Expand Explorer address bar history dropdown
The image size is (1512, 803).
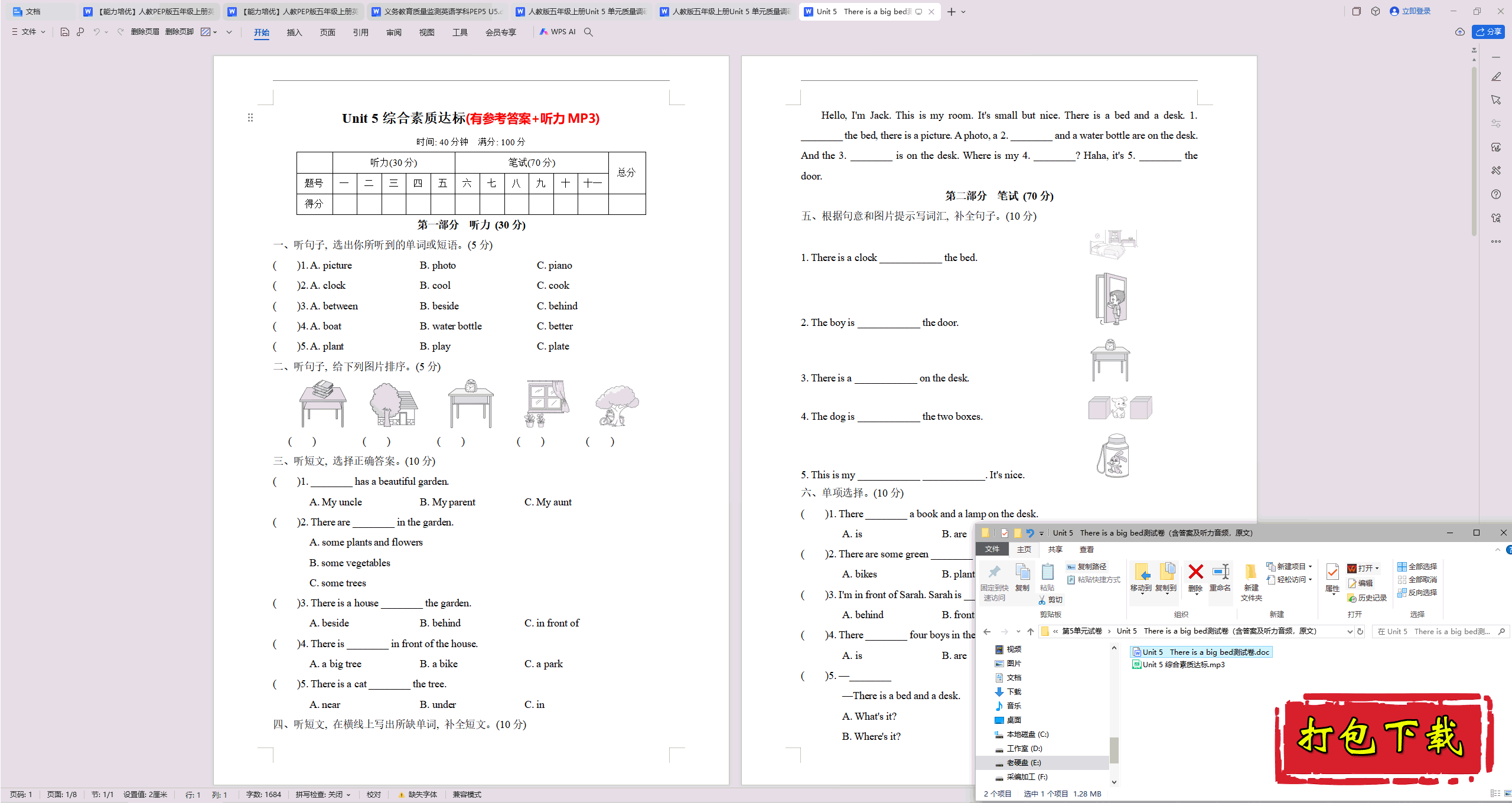click(x=1350, y=631)
